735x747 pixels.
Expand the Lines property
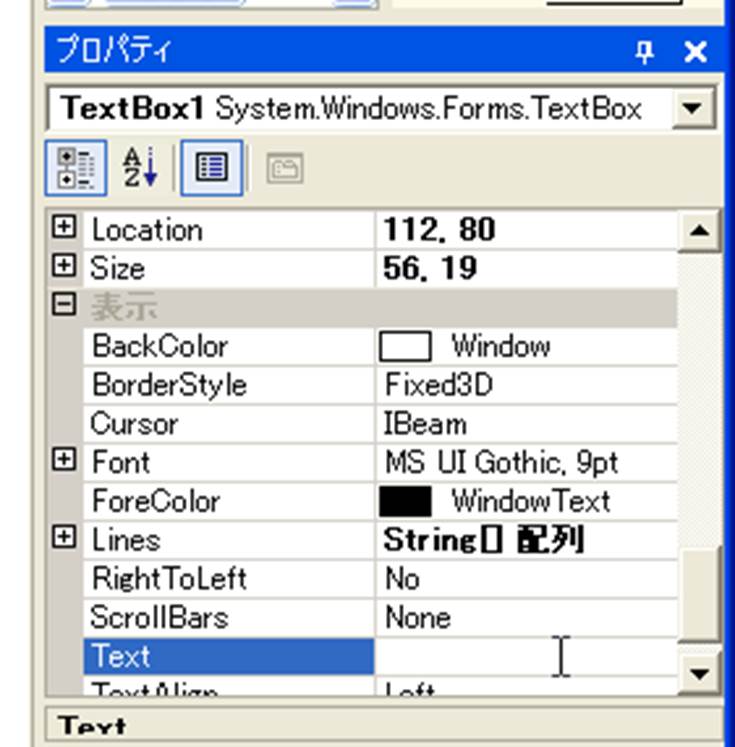64,538
